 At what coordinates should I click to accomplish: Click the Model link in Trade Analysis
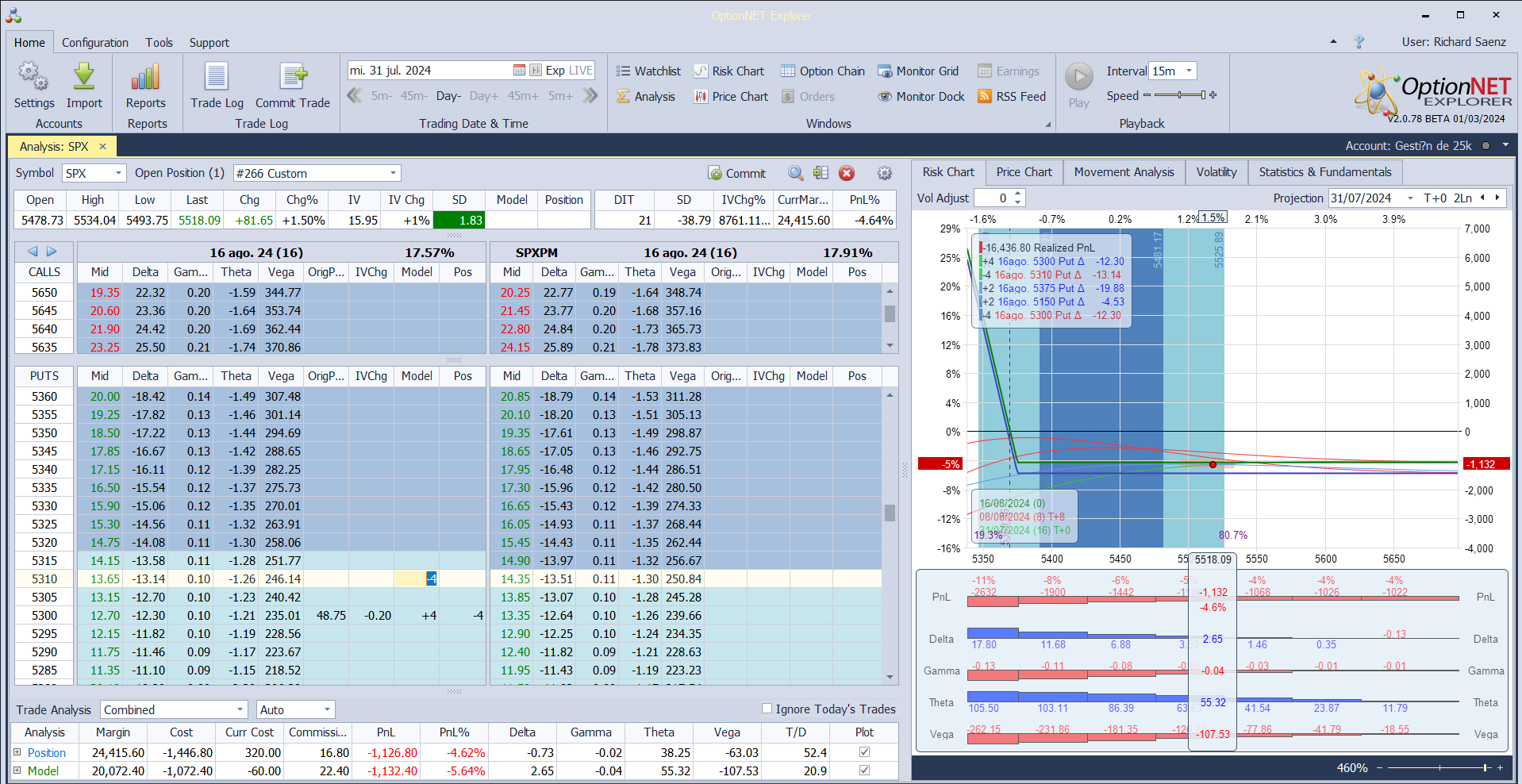[x=43, y=771]
